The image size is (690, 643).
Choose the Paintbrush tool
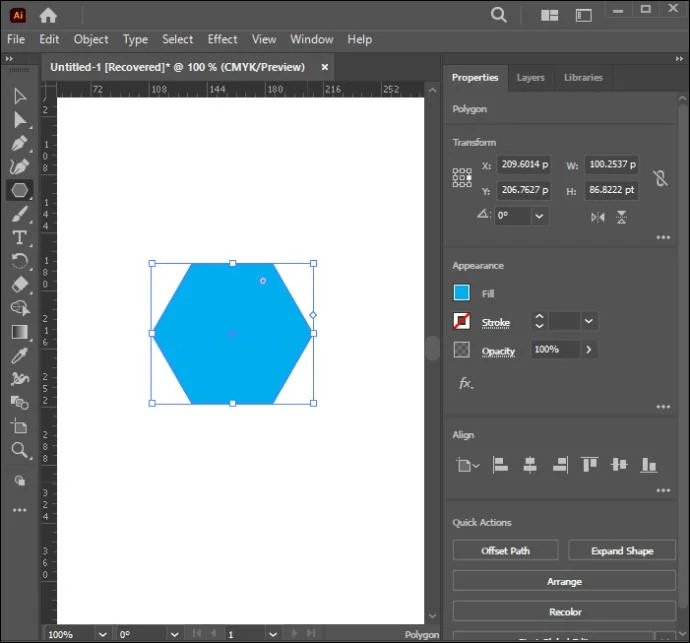(19, 214)
